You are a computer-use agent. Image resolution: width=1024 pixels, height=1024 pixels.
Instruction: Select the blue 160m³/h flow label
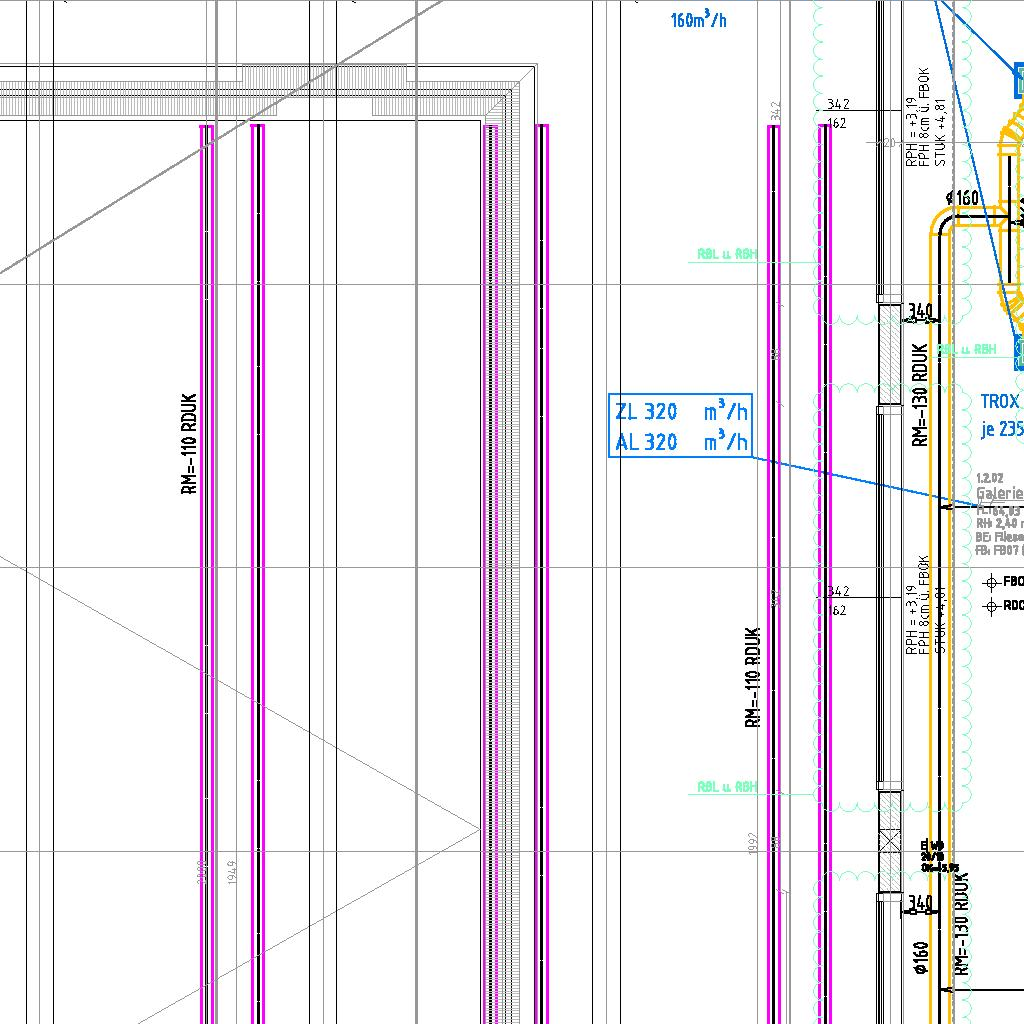[698, 19]
